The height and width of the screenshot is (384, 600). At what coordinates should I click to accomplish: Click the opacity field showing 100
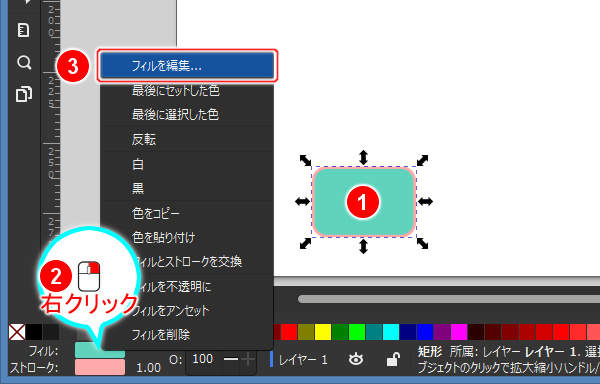coord(203,359)
